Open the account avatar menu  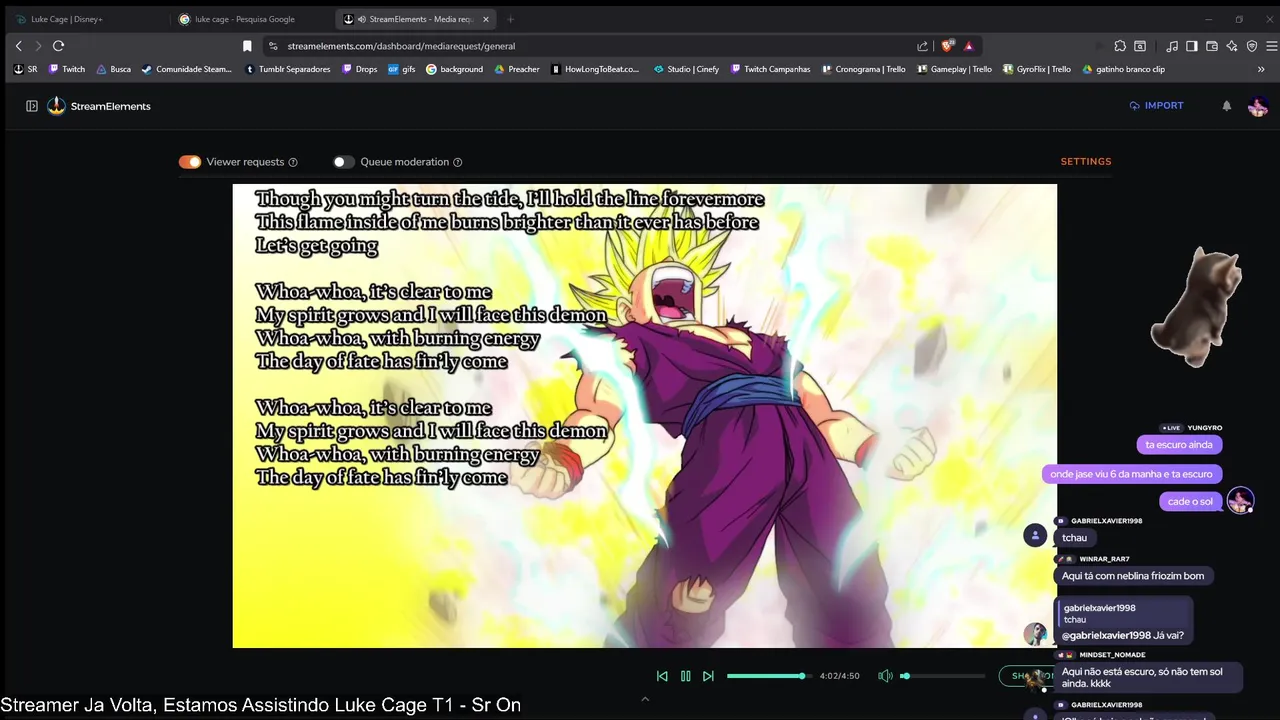[1258, 106]
